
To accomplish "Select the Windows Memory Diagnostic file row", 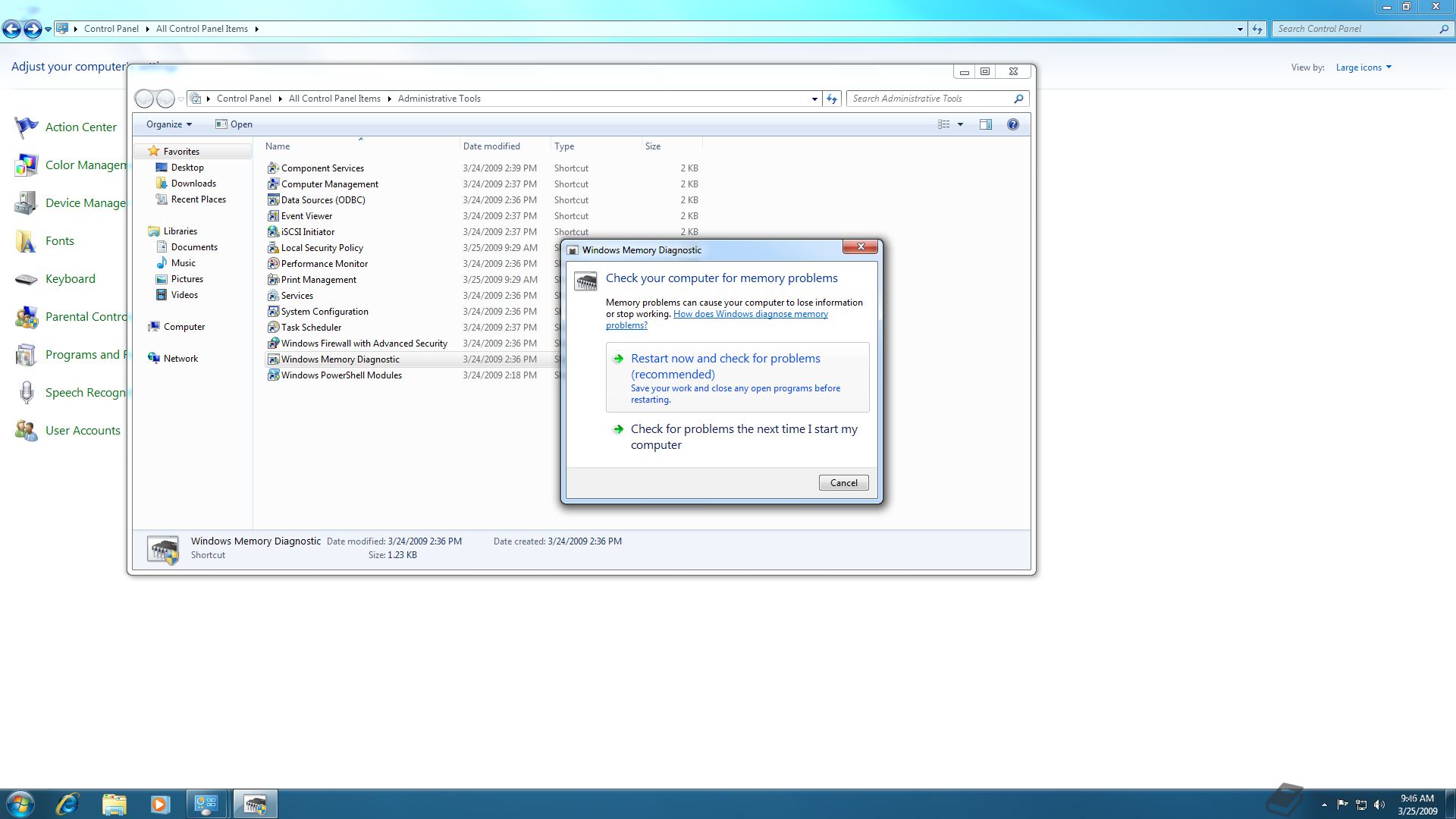I will tap(412, 359).
